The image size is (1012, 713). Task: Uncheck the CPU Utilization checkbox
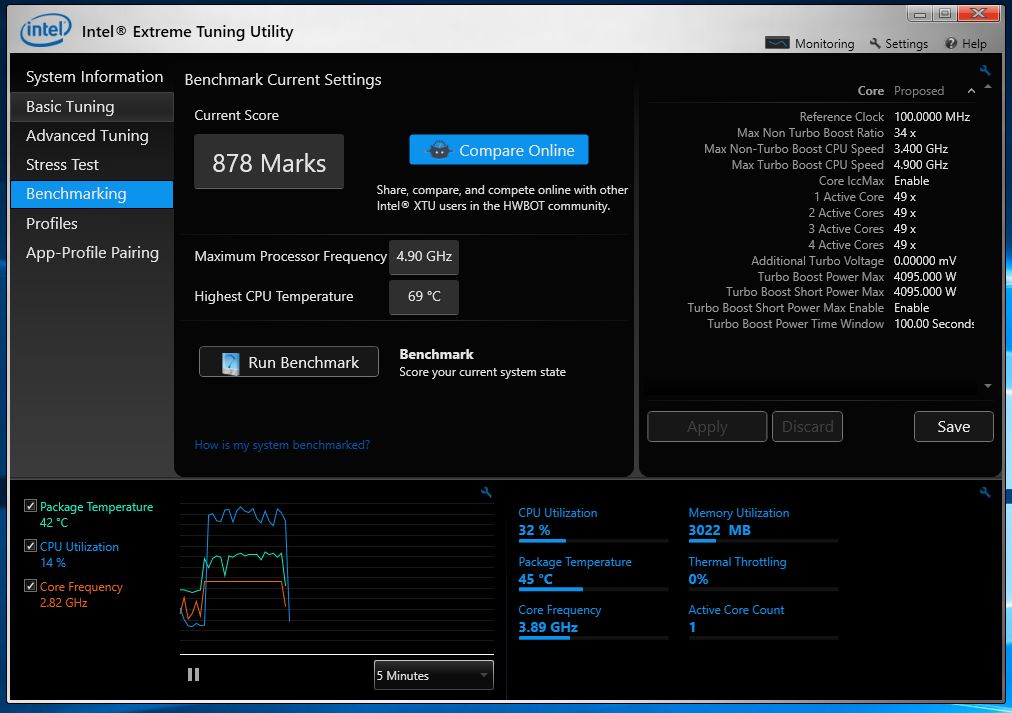tap(30, 546)
